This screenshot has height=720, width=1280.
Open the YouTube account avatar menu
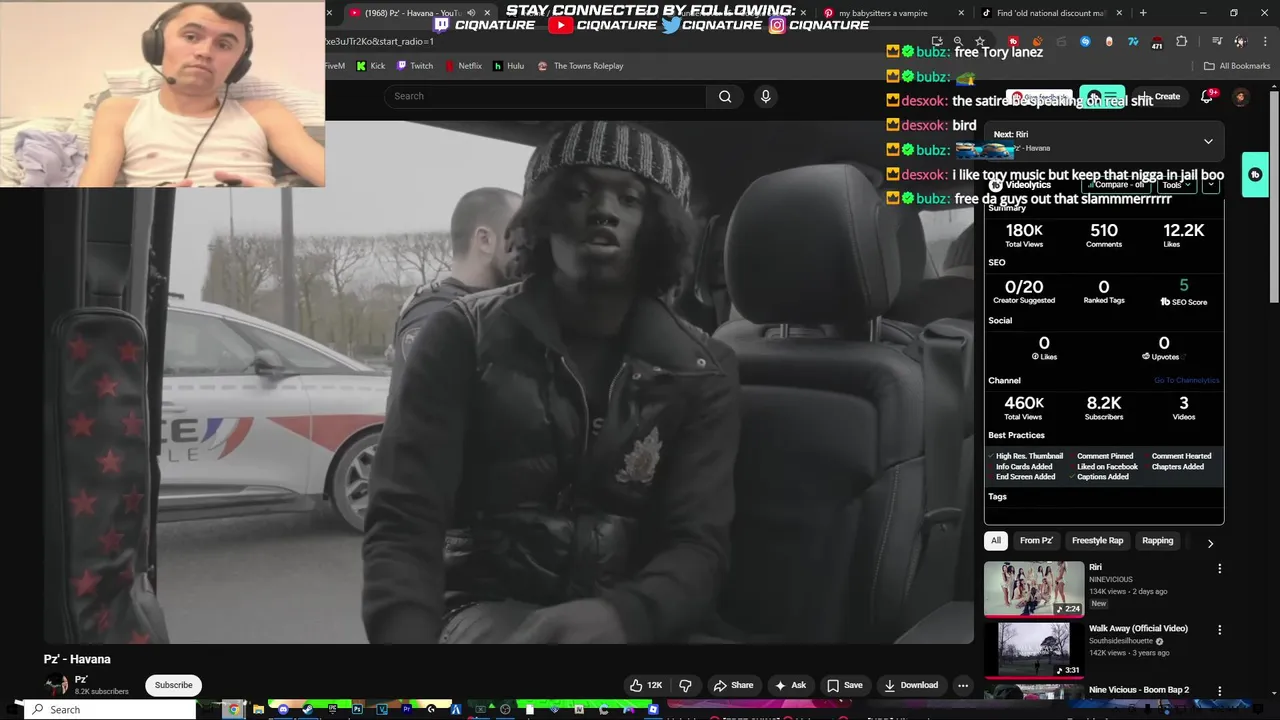point(1240,97)
